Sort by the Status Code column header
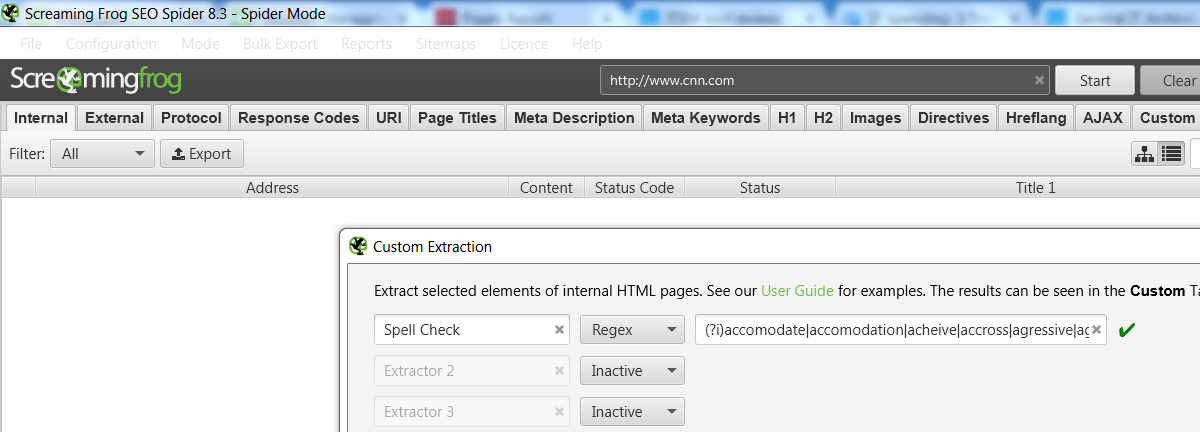This screenshot has width=1200, height=432. pyautogui.click(x=634, y=187)
